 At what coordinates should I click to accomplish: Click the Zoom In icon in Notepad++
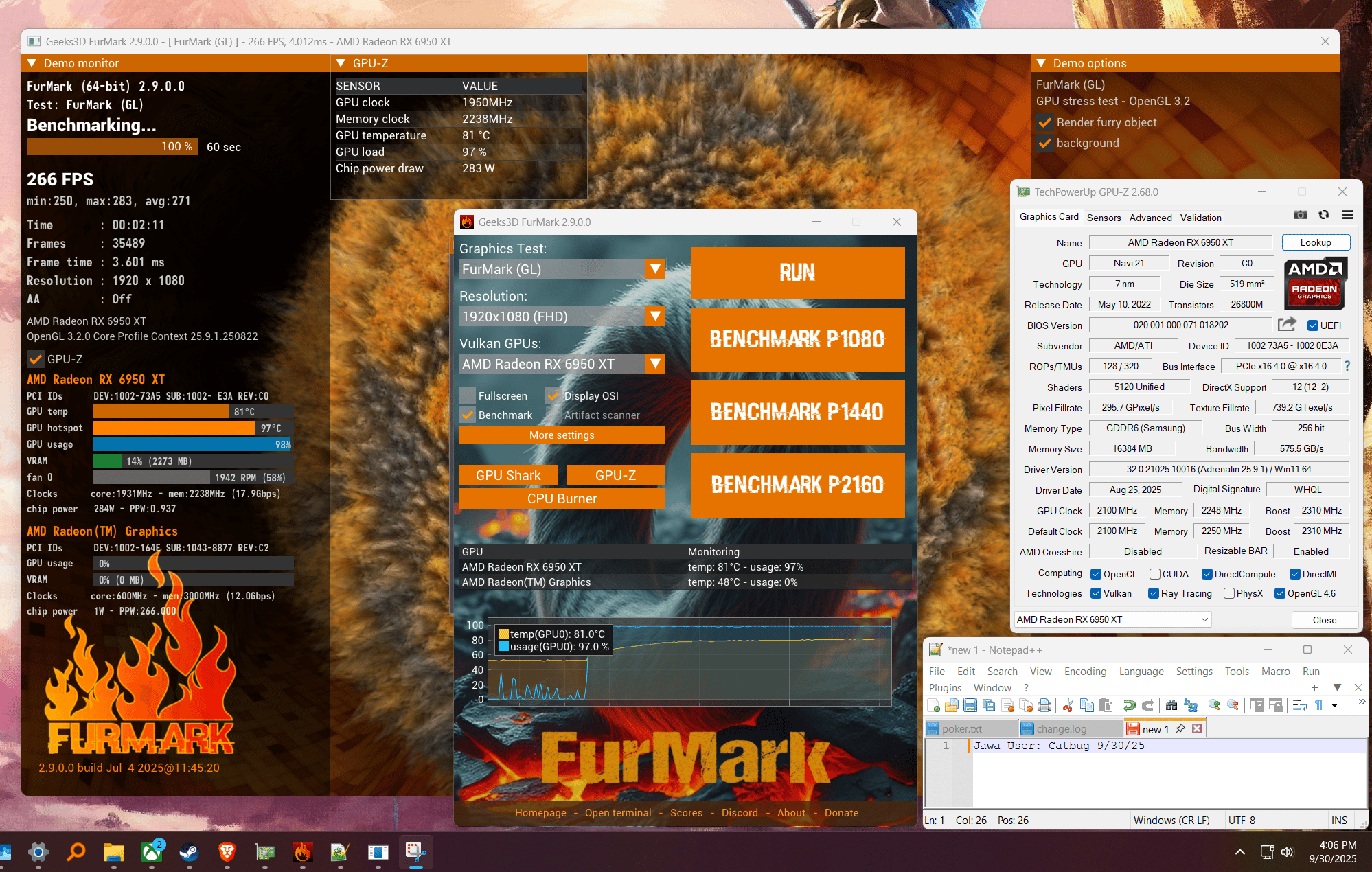1214,705
